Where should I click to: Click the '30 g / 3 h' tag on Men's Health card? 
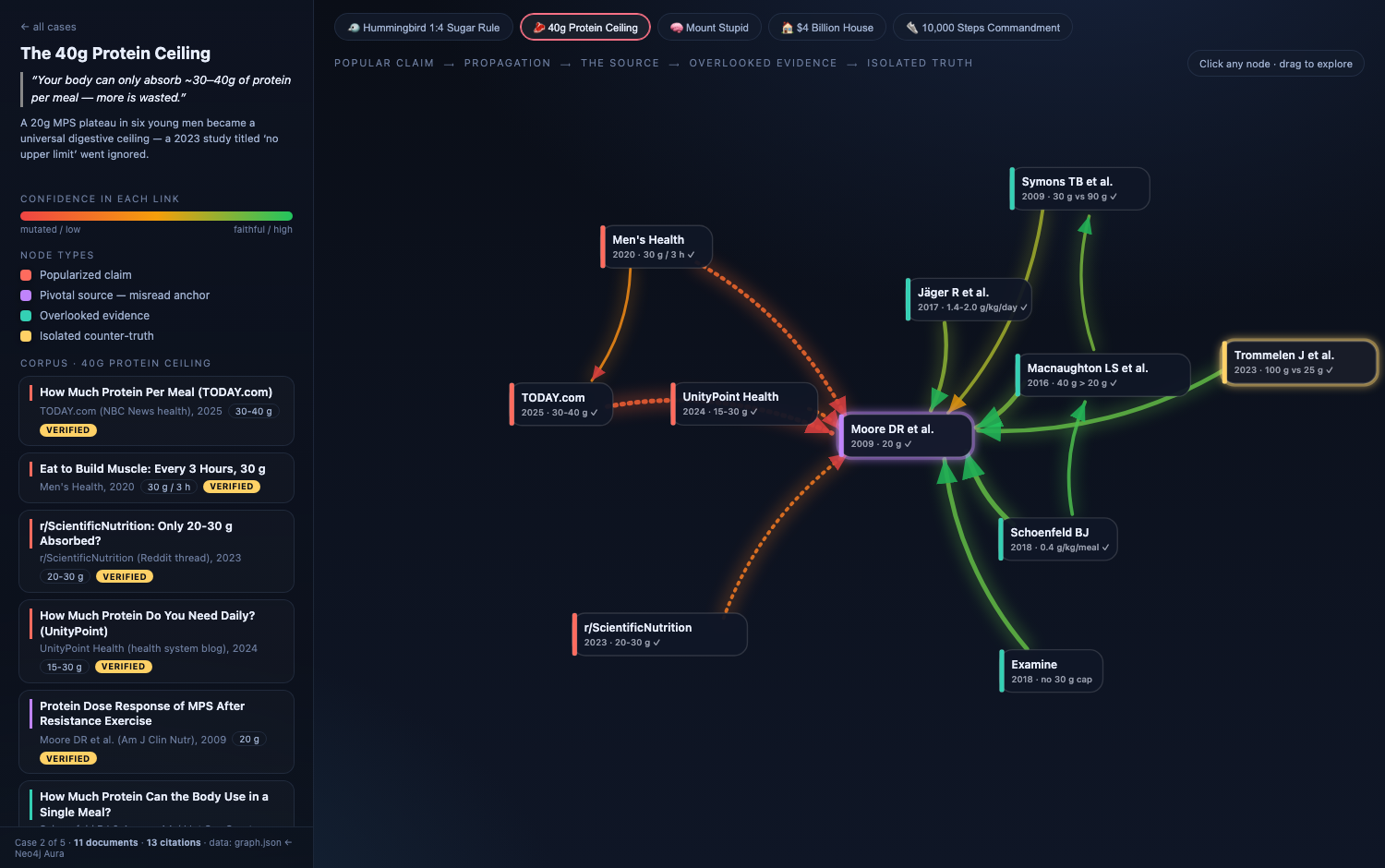tap(169, 487)
